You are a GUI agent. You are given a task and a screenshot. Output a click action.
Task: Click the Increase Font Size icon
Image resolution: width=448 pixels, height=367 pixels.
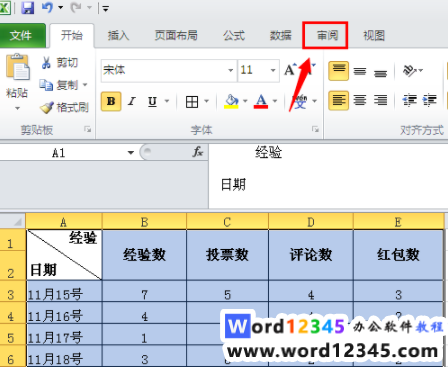pos(291,70)
